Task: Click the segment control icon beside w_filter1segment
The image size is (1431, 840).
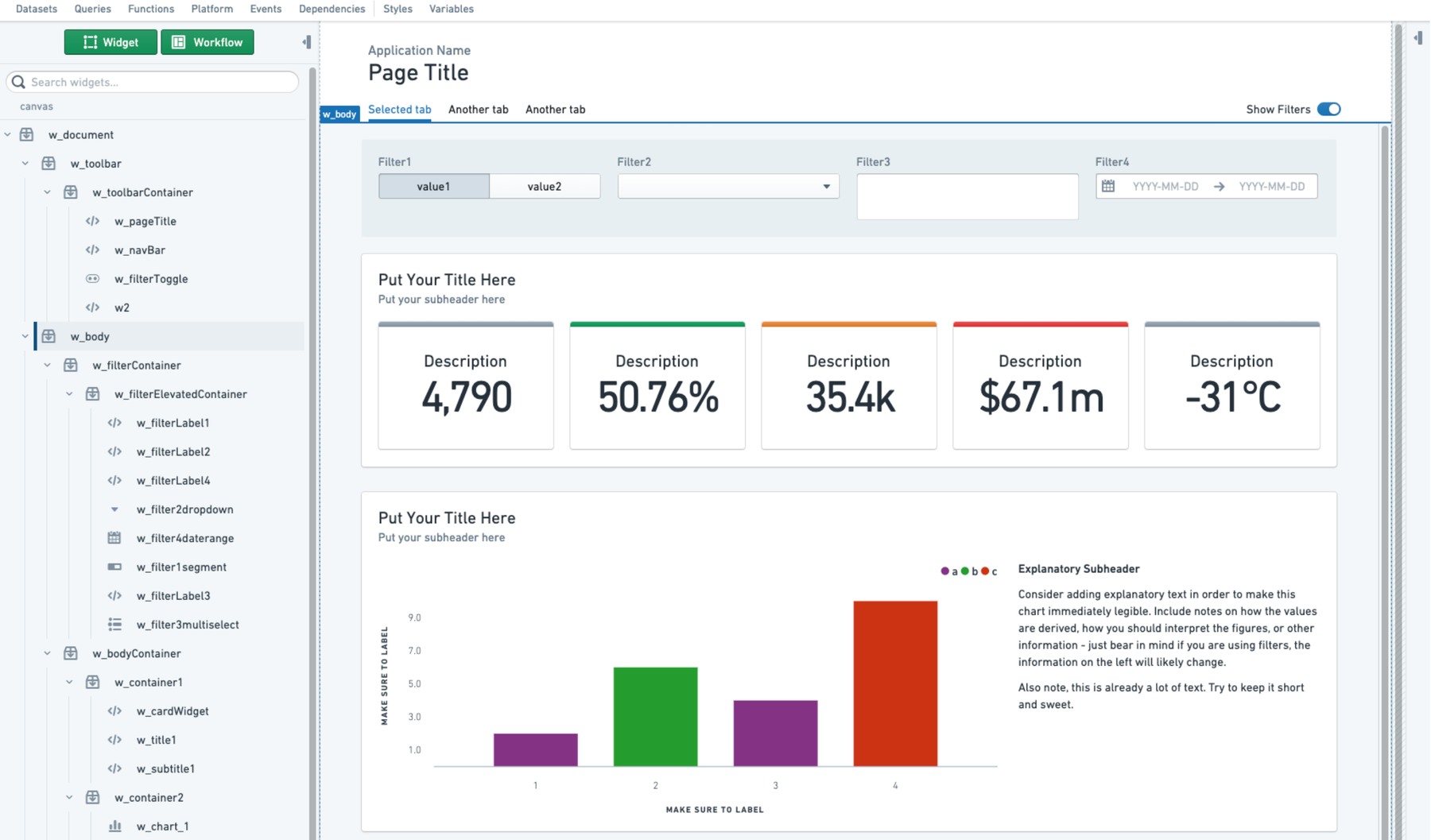Action: point(115,567)
